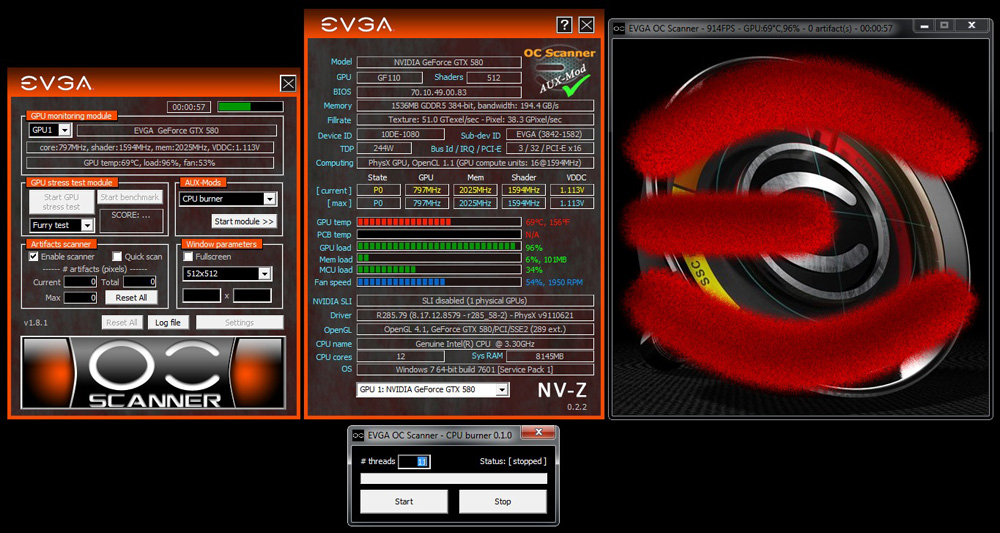Click the blue Fan speed bar

pyautogui.click(x=439, y=282)
